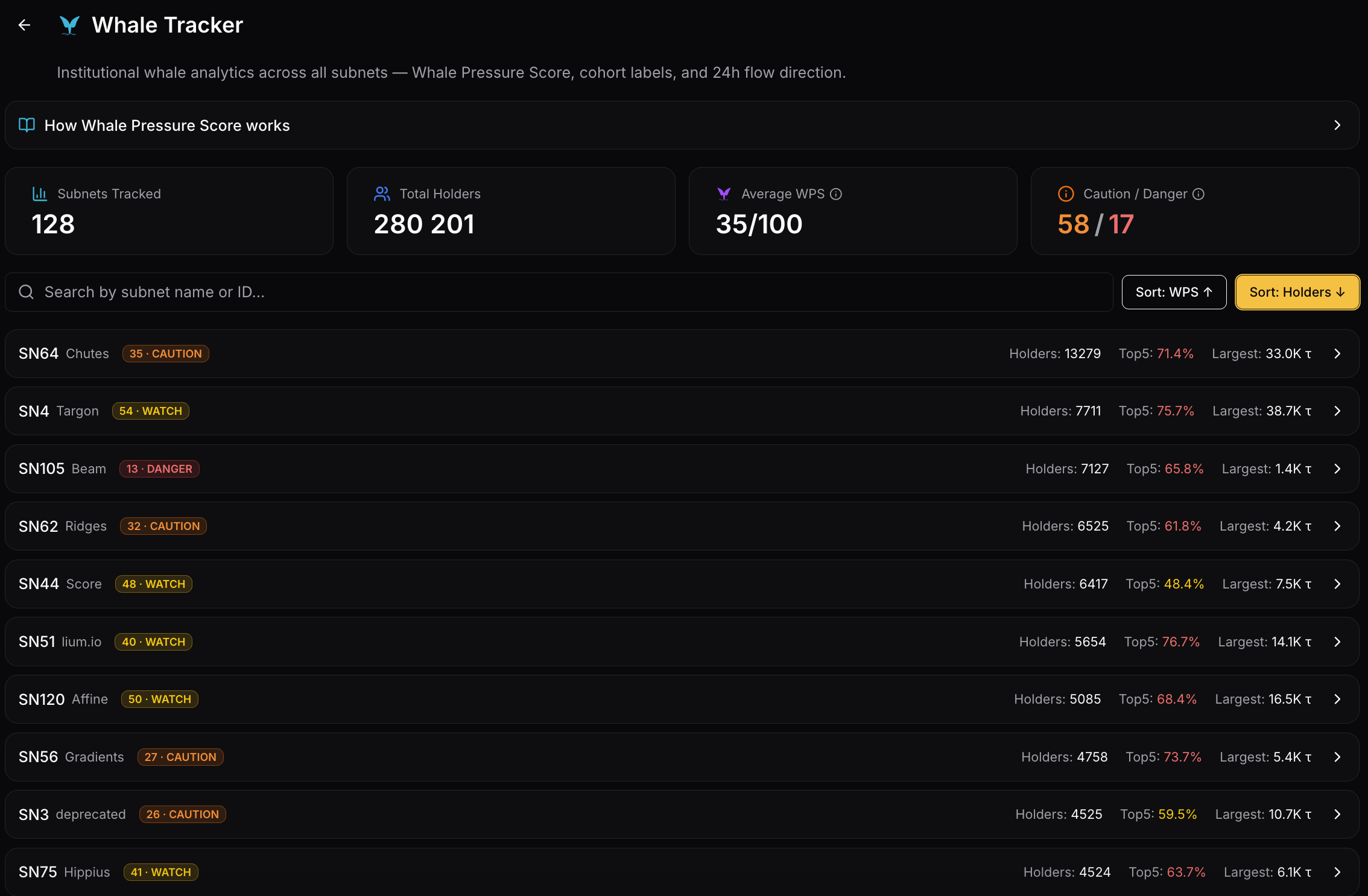Image resolution: width=1368 pixels, height=896 pixels.
Task: Click Top5: 75.7% on the Targon row
Action: tap(1156, 411)
